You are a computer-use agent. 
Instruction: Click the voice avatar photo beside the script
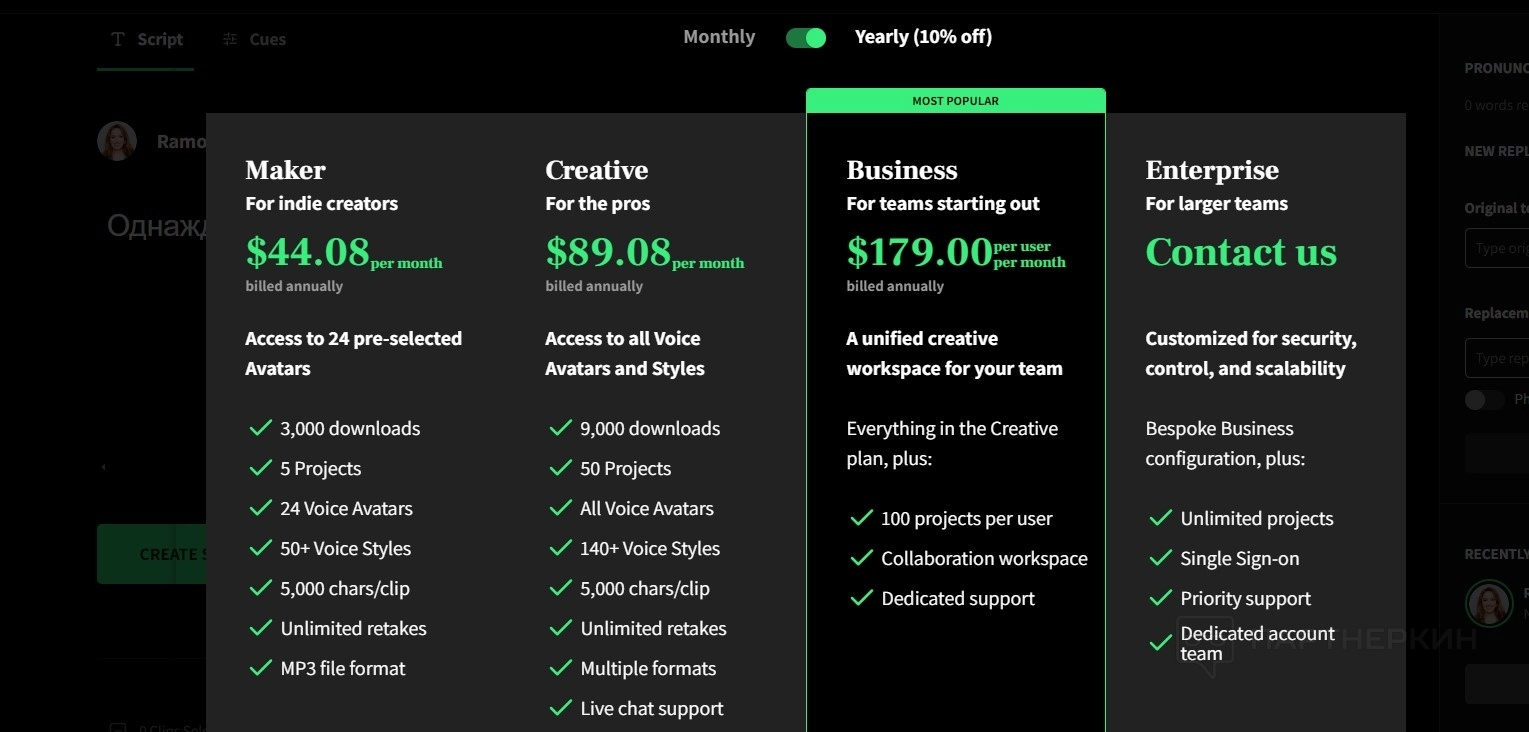point(117,141)
